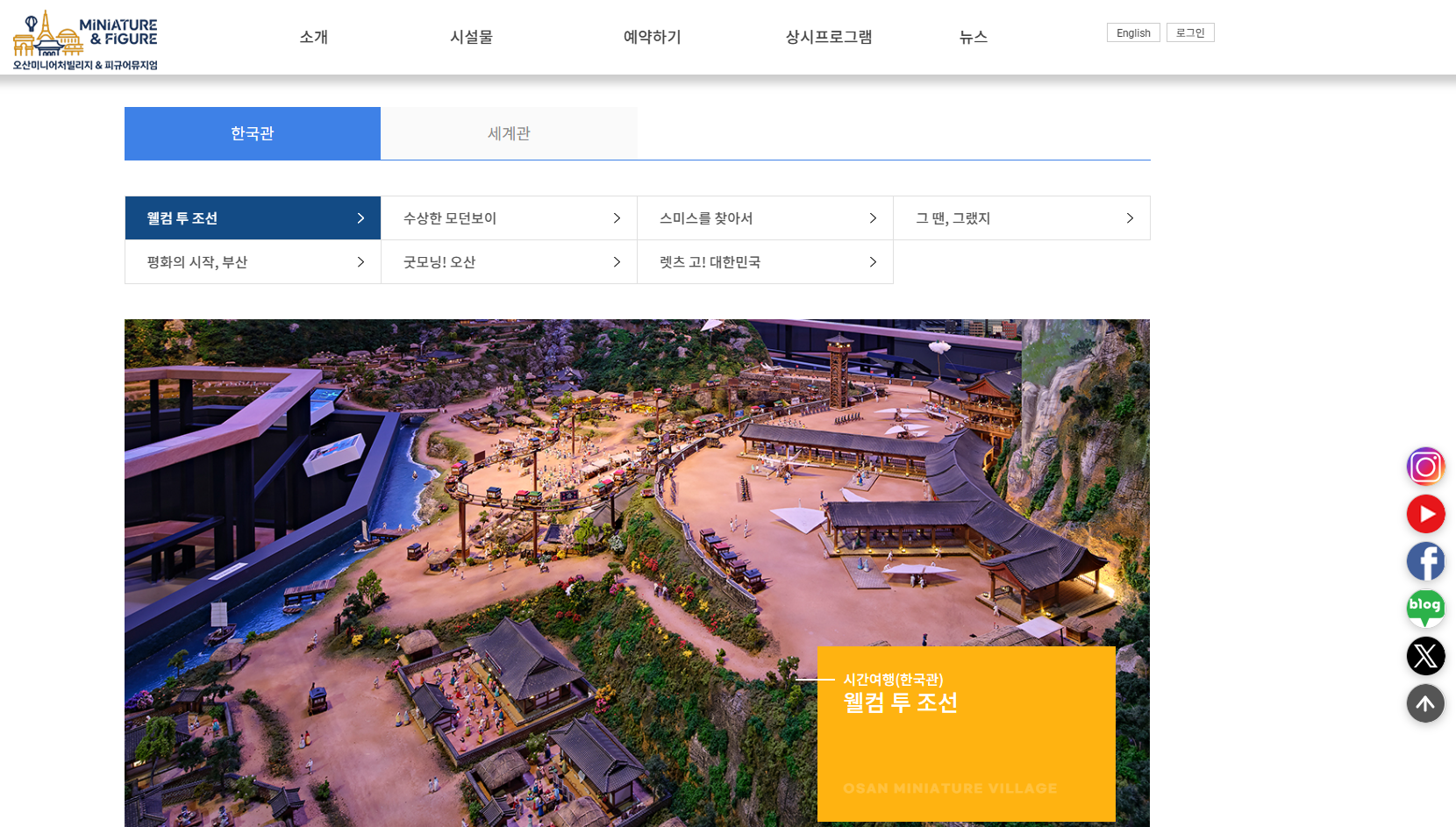The width and height of the screenshot is (1456, 827).
Task: Open the 시설물 menu
Action: [x=471, y=37]
